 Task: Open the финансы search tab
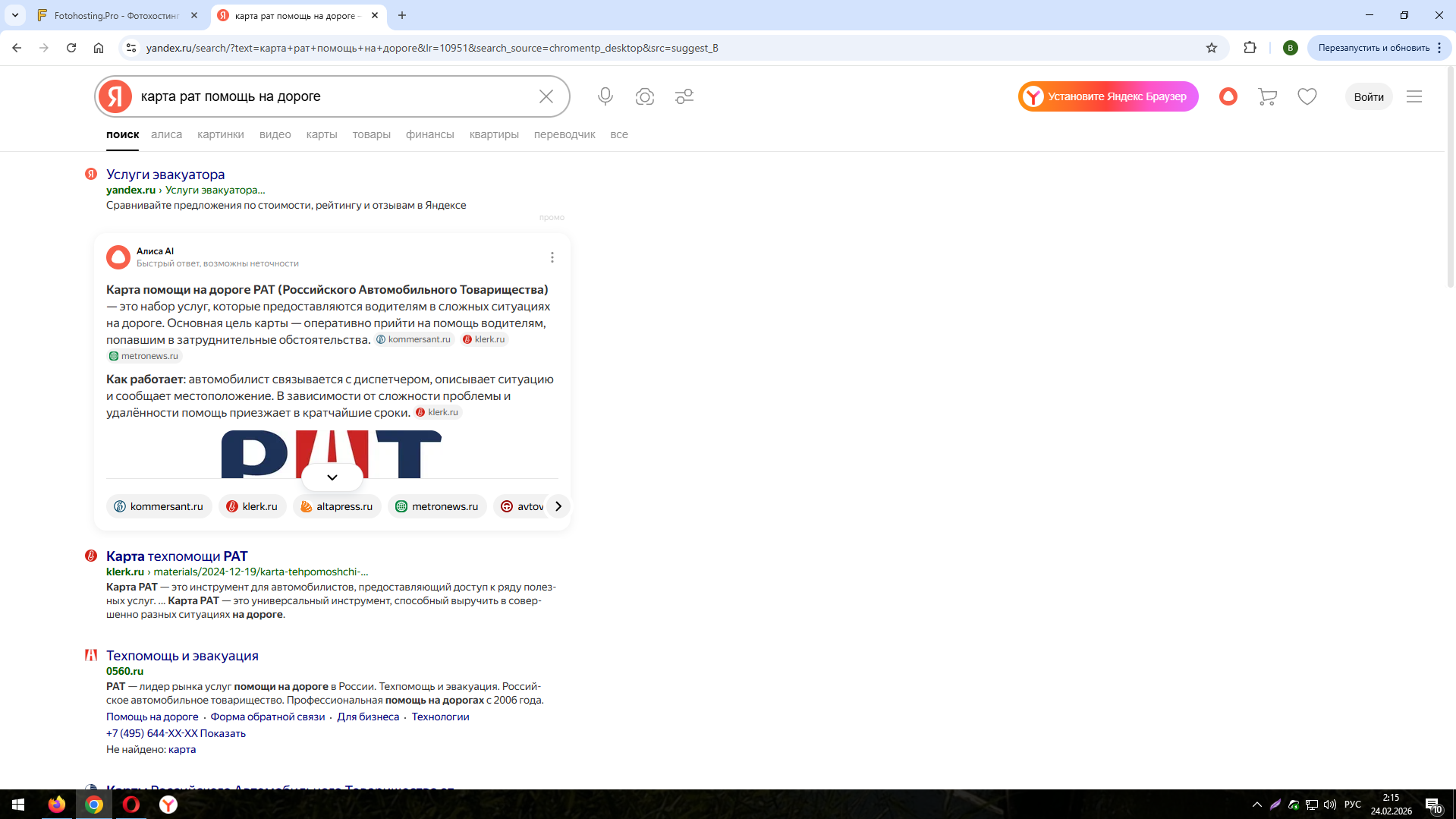430,134
